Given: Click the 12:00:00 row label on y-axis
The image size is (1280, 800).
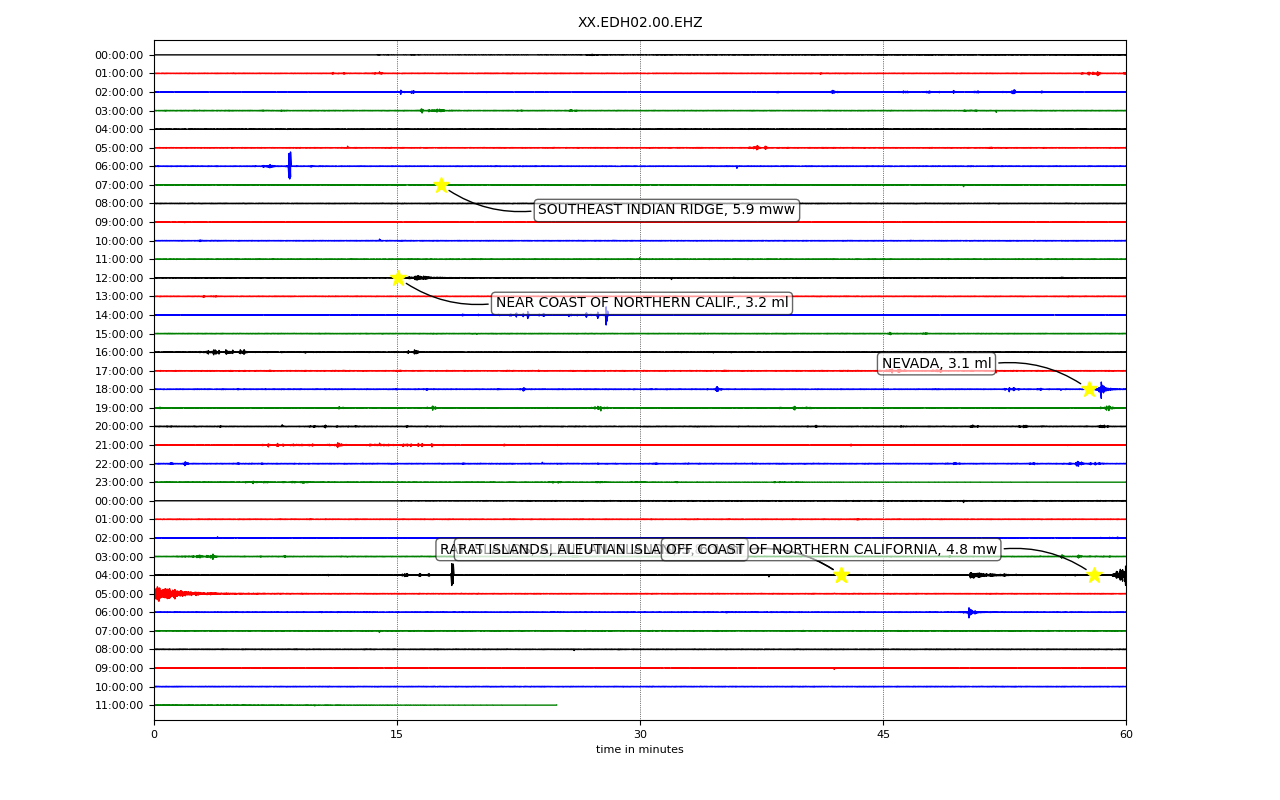Looking at the screenshot, I should (x=119, y=278).
